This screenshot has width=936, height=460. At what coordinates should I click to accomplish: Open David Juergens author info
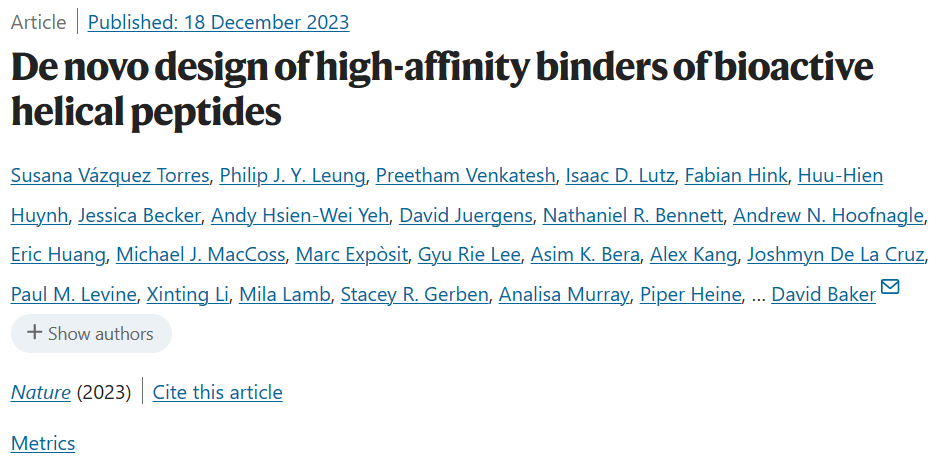[x=466, y=215]
